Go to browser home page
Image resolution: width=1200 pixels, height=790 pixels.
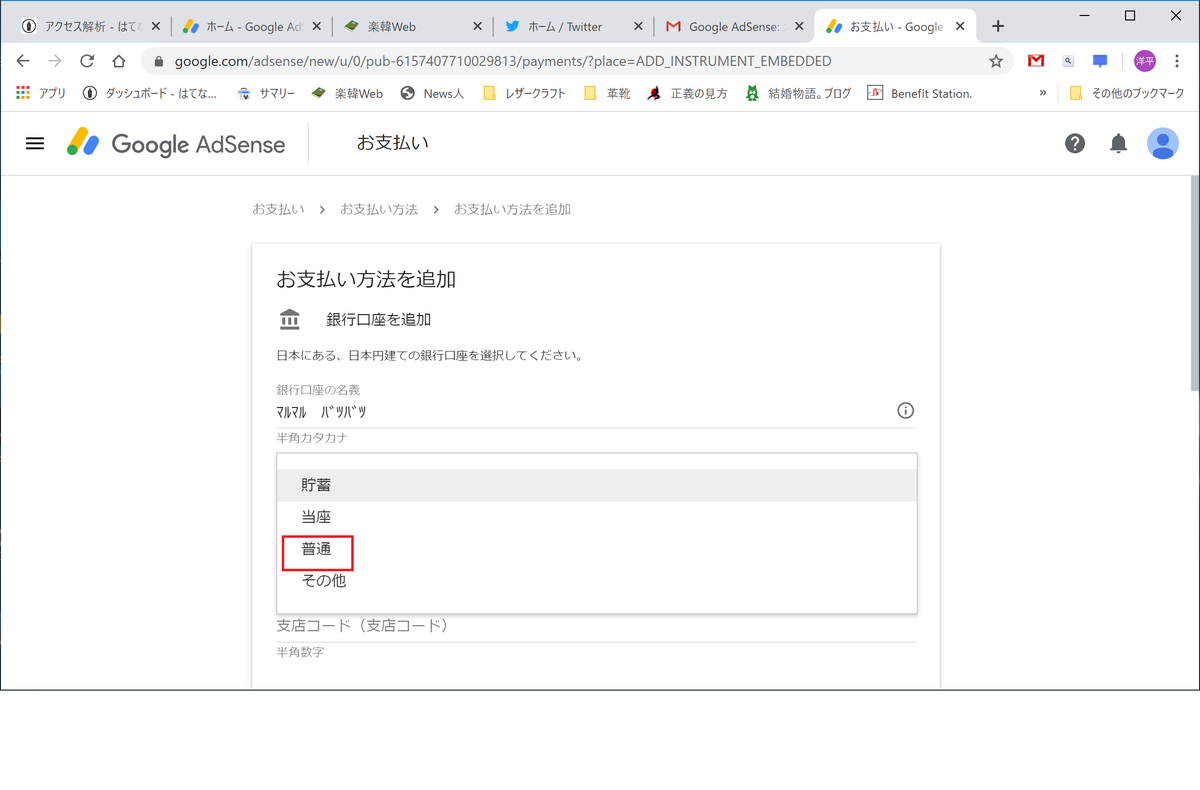pyautogui.click(x=118, y=61)
